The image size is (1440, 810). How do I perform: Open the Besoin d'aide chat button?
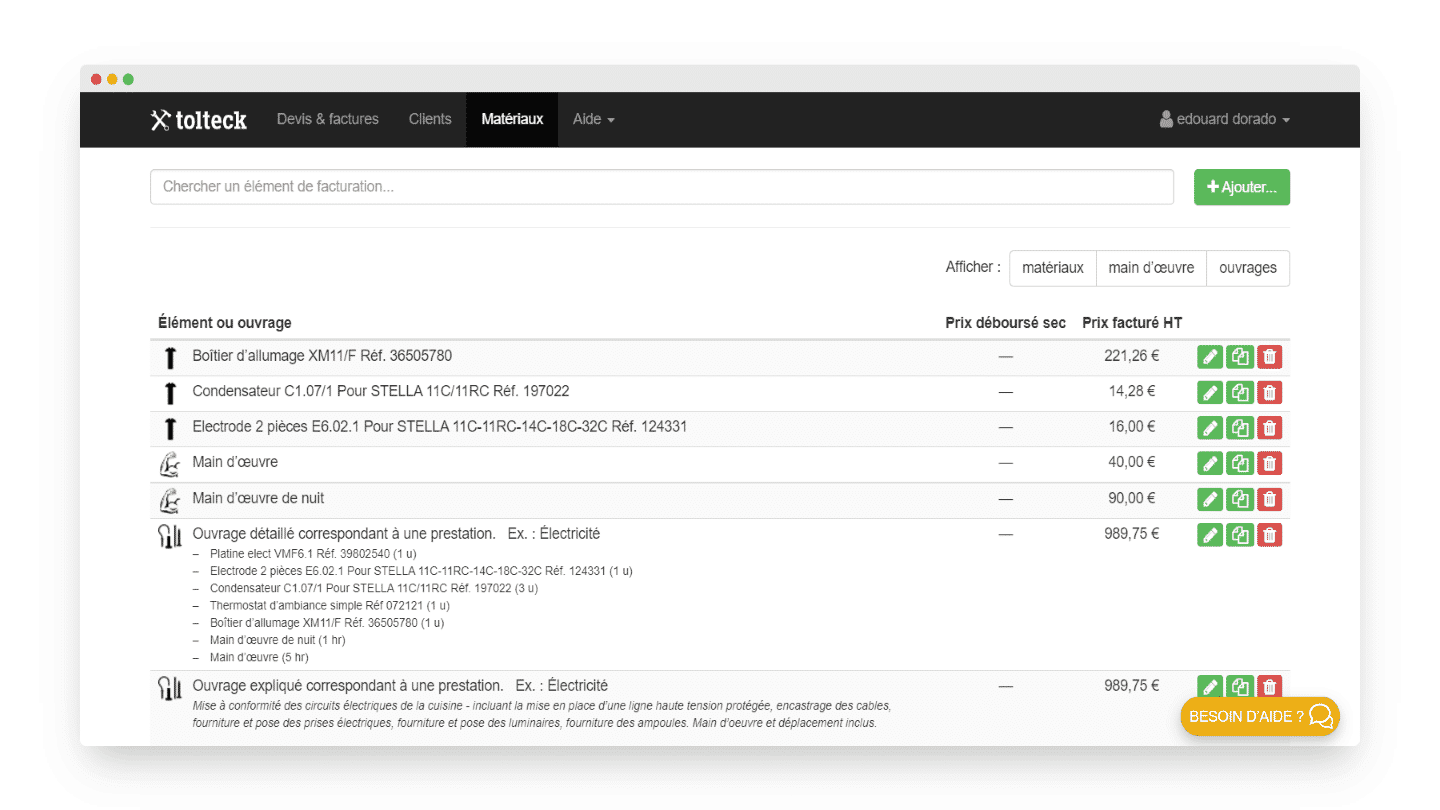[1260, 717]
